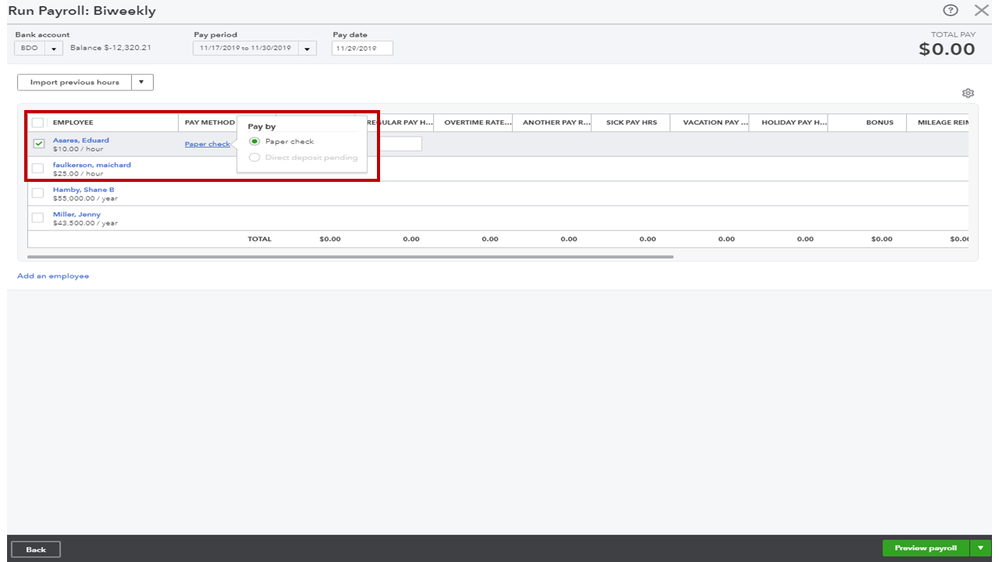This screenshot has width=999, height=562.
Task: Check the Hamby, Shane B checkbox
Action: point(38,193)
